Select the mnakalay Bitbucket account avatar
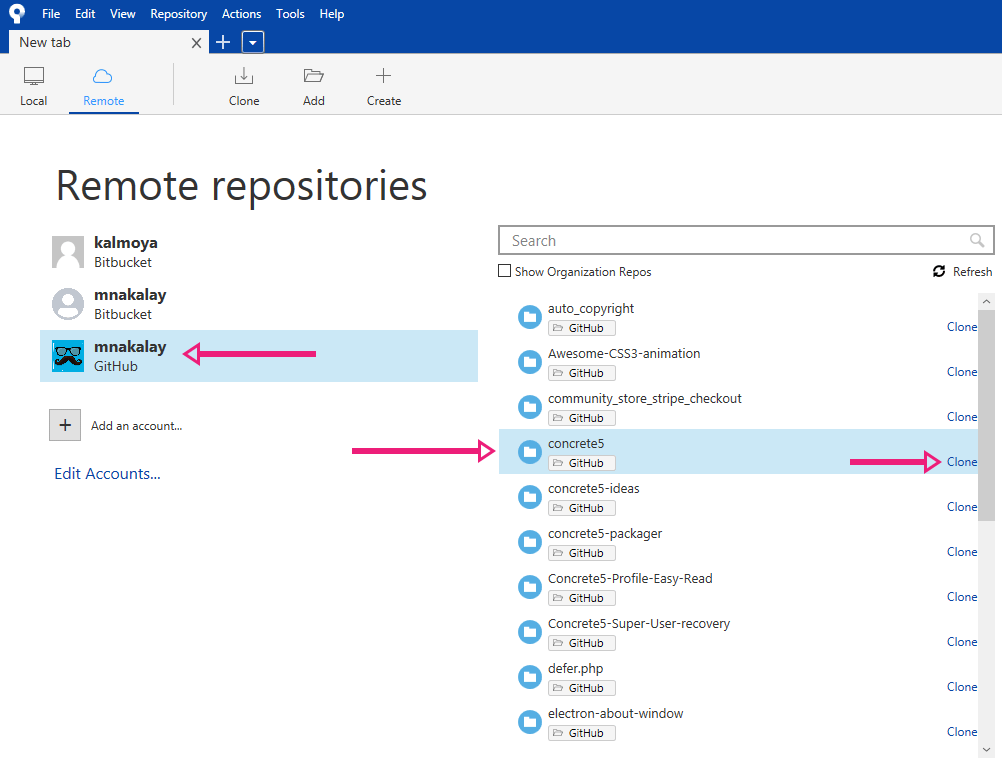Image resolution: width=1002 pixels, height=758 pixels. pyautogui.click(x=68, y=304)
